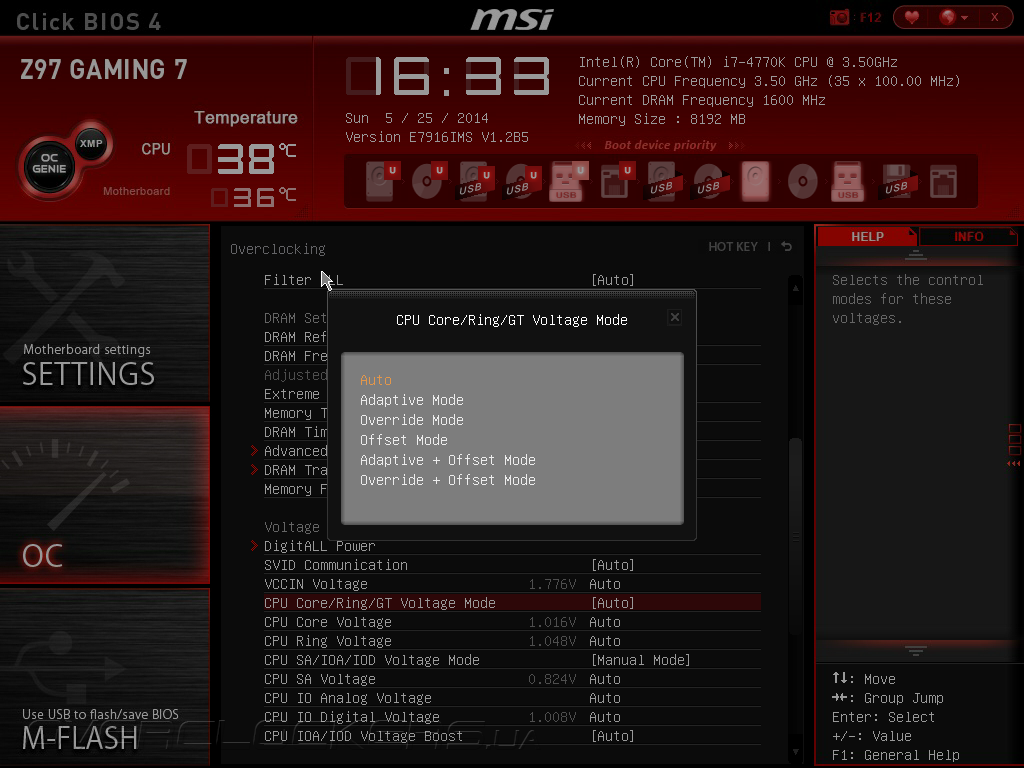Choose Override + Offset Mode option
Viewport: 1024px width, 768px height.
click(447, 480)
